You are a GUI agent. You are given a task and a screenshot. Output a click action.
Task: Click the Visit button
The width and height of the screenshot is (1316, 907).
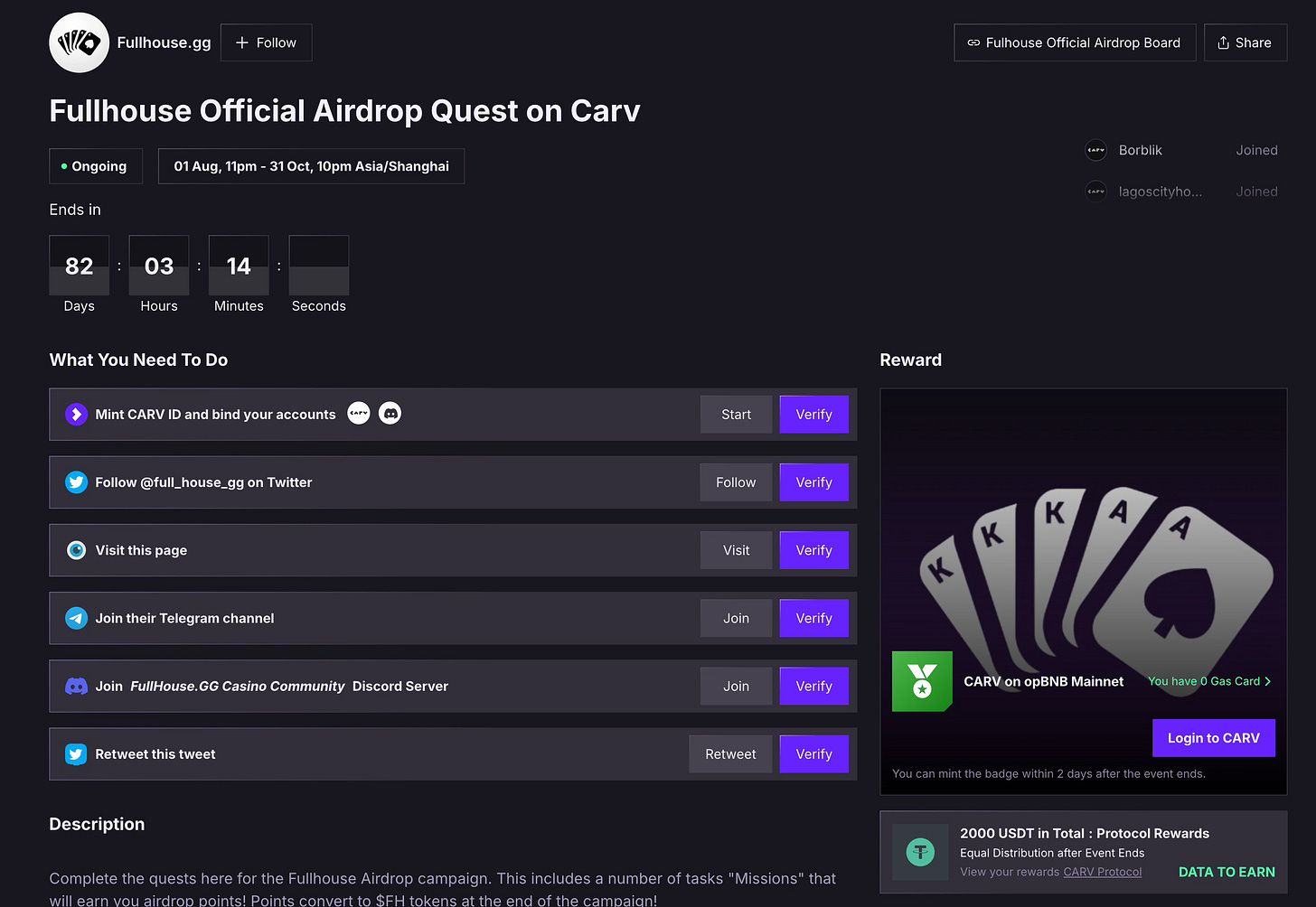tap(736, 550)
